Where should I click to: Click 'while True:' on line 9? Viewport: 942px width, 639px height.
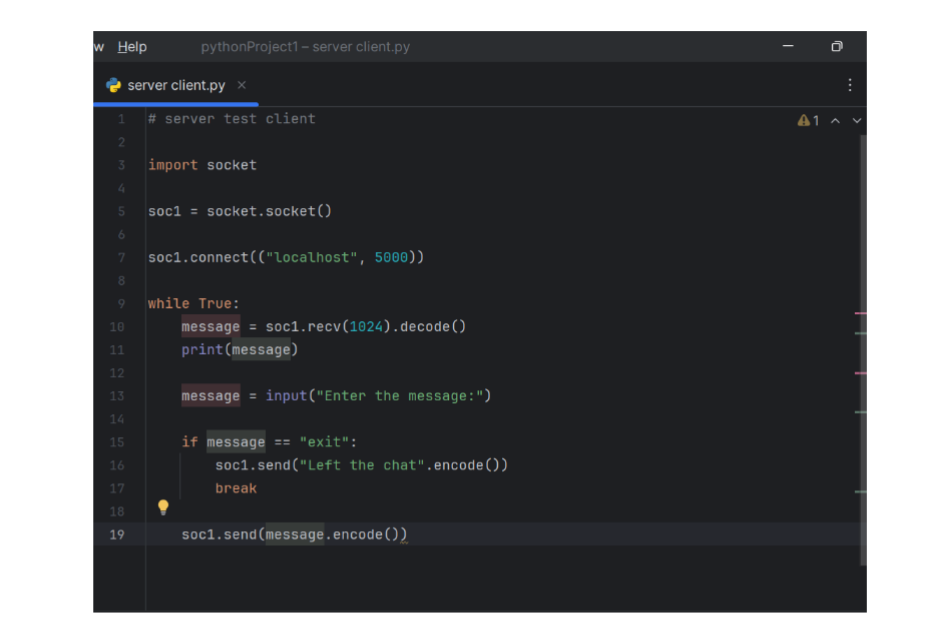click(x=193, y=304)
